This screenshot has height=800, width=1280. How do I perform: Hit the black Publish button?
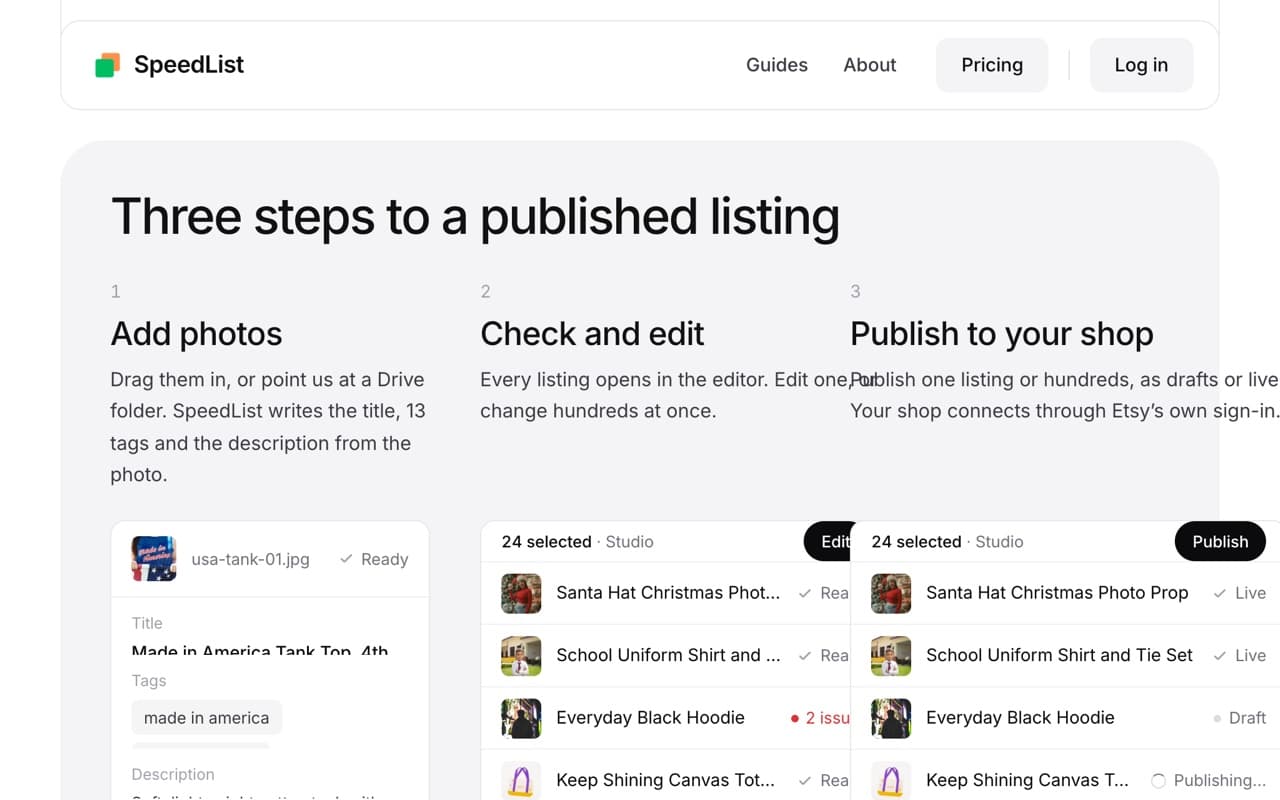1220,541
